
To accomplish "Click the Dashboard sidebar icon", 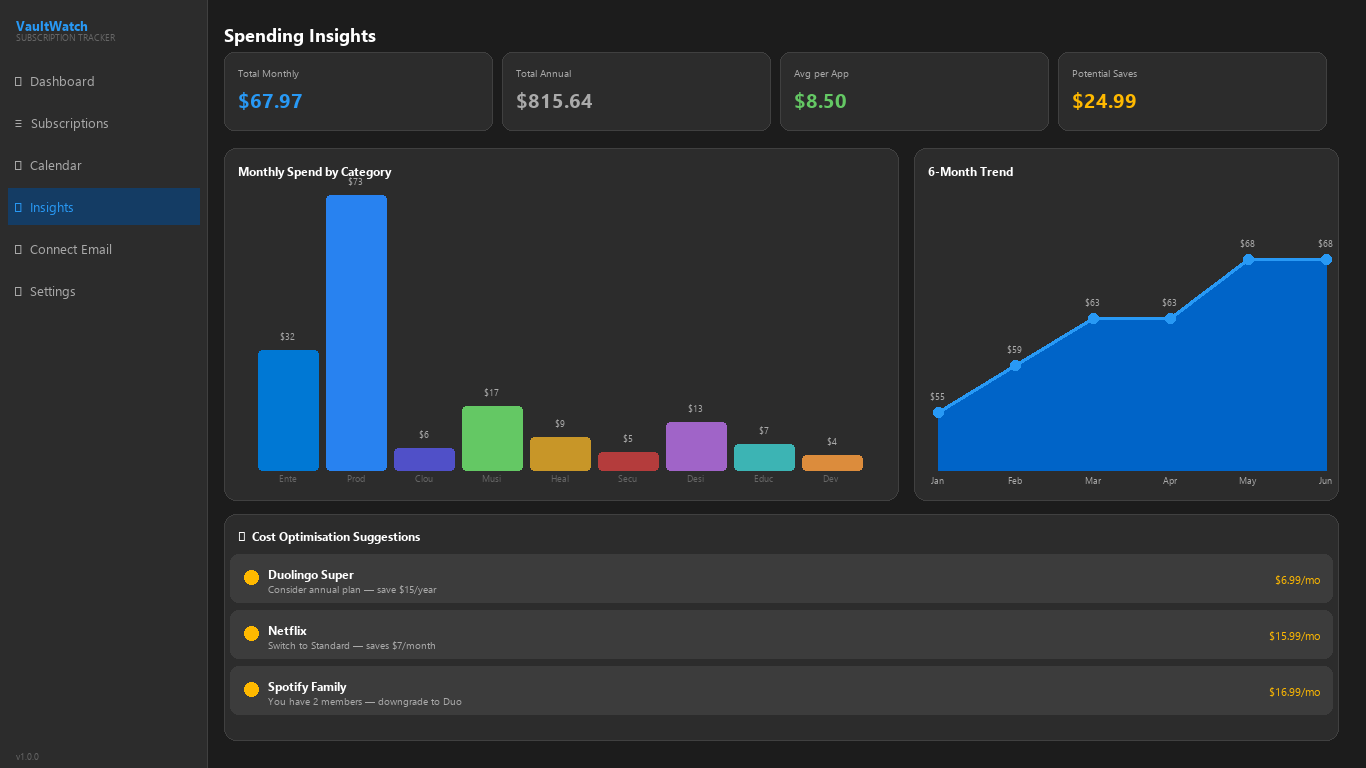I will tap(19, 82).
